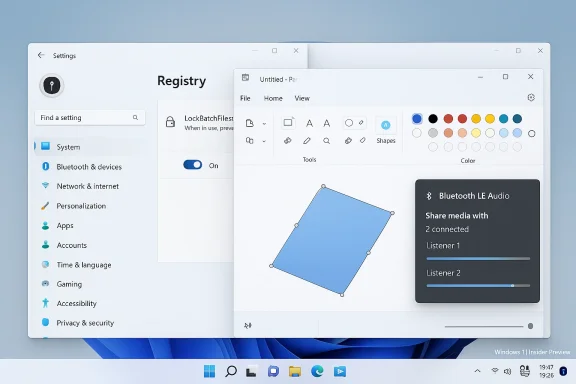
Task: Open the Paste dropdown arrow in Paint
Action: [264, 124]
